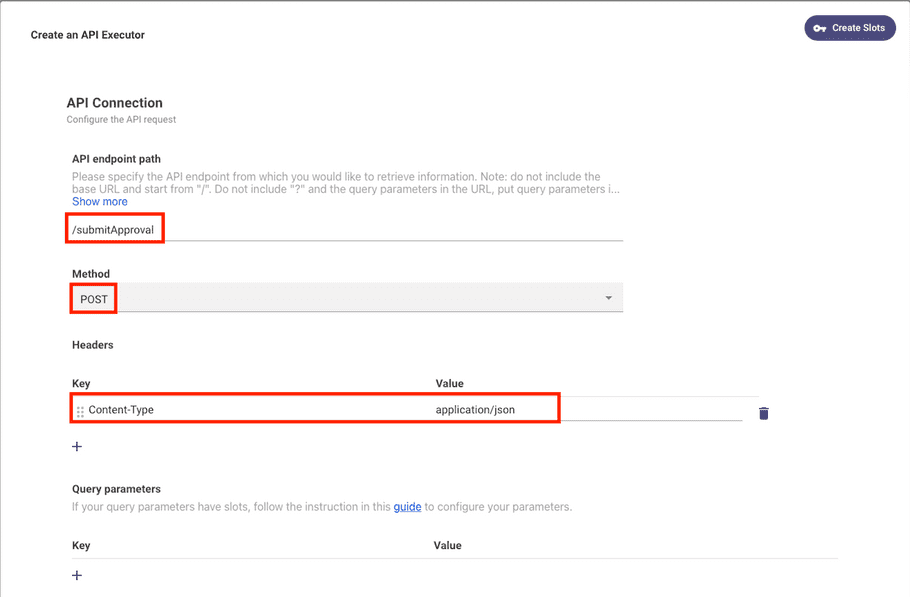Expand description with Show more link
Viewport: 910px width, 597px height.
pyautogui.click(x=100, y=201)
